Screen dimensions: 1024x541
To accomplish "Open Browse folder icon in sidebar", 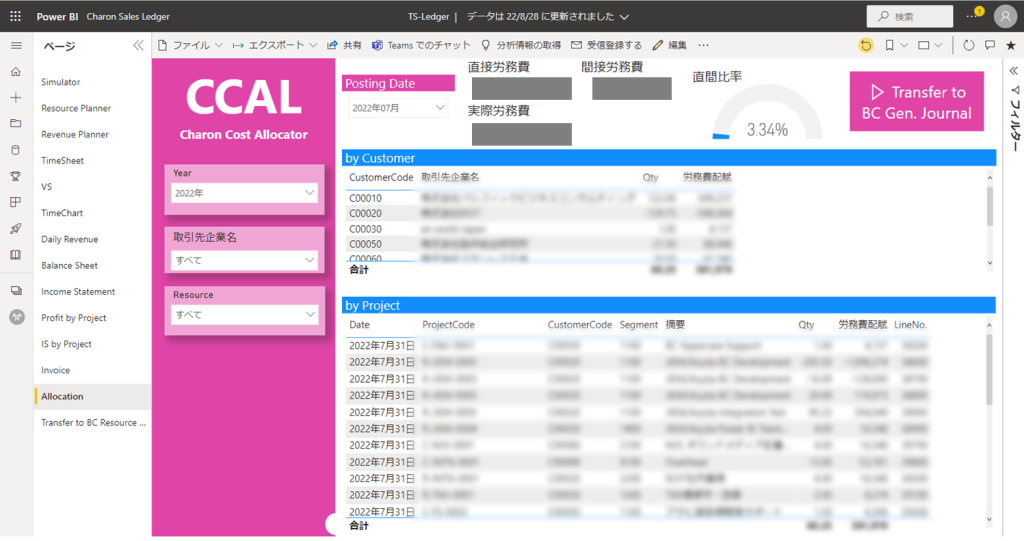I will [16, 123].
